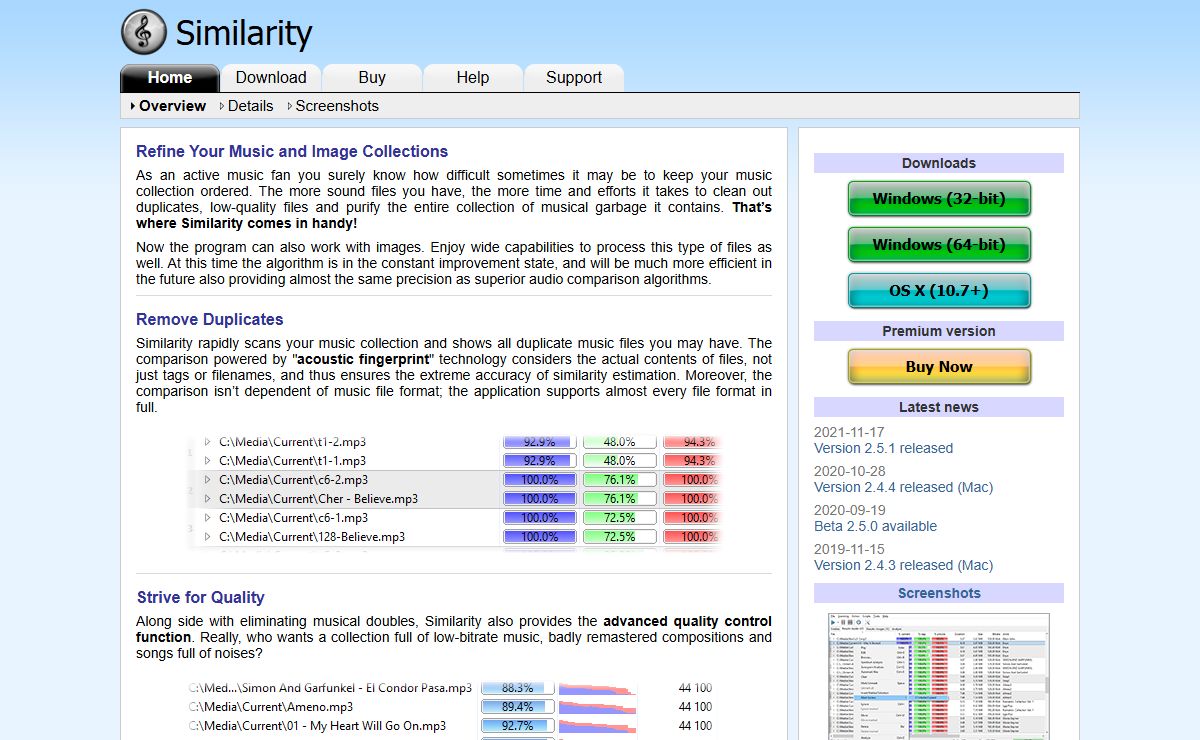Open the sidebar application screenshot thumbnail
1200x740 pixels.
tap(939, 677)
